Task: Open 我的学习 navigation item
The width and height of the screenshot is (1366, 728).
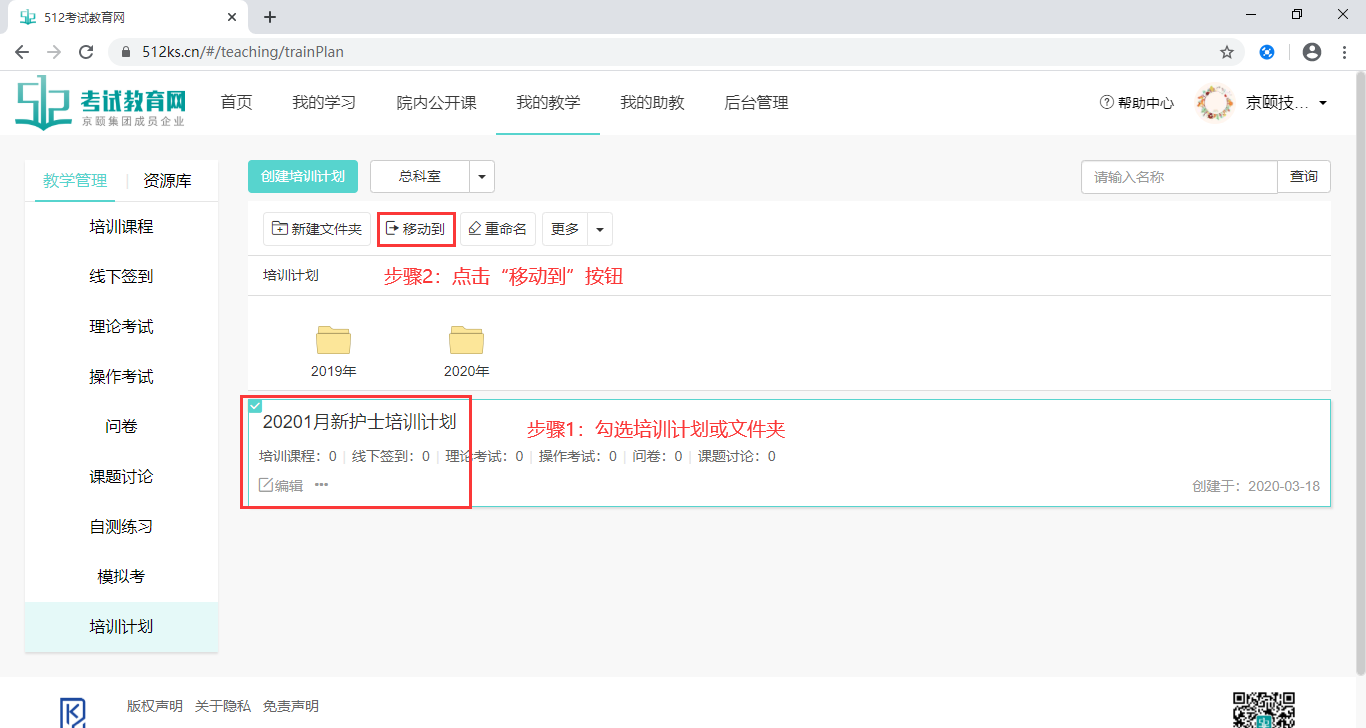Action: click(x=324, y=102)
